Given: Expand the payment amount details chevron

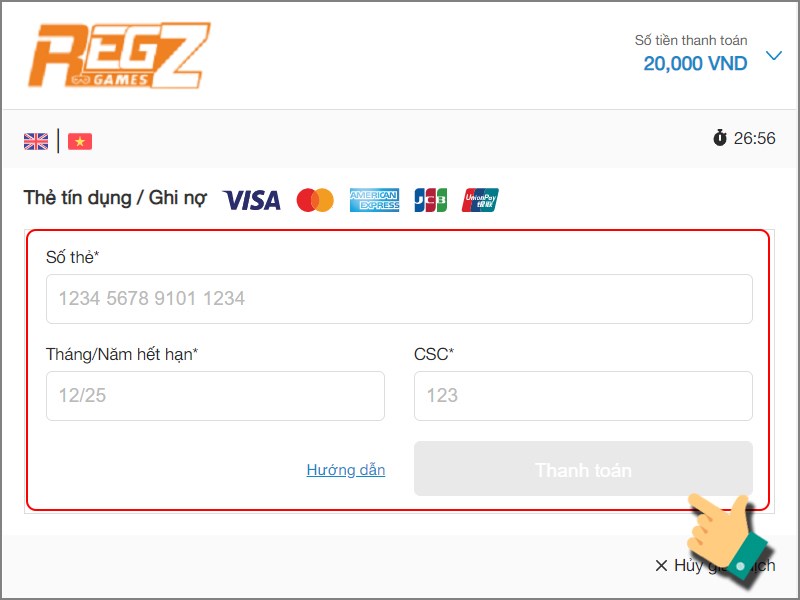Looking at the screenshot, I should (x=774, y=55).
